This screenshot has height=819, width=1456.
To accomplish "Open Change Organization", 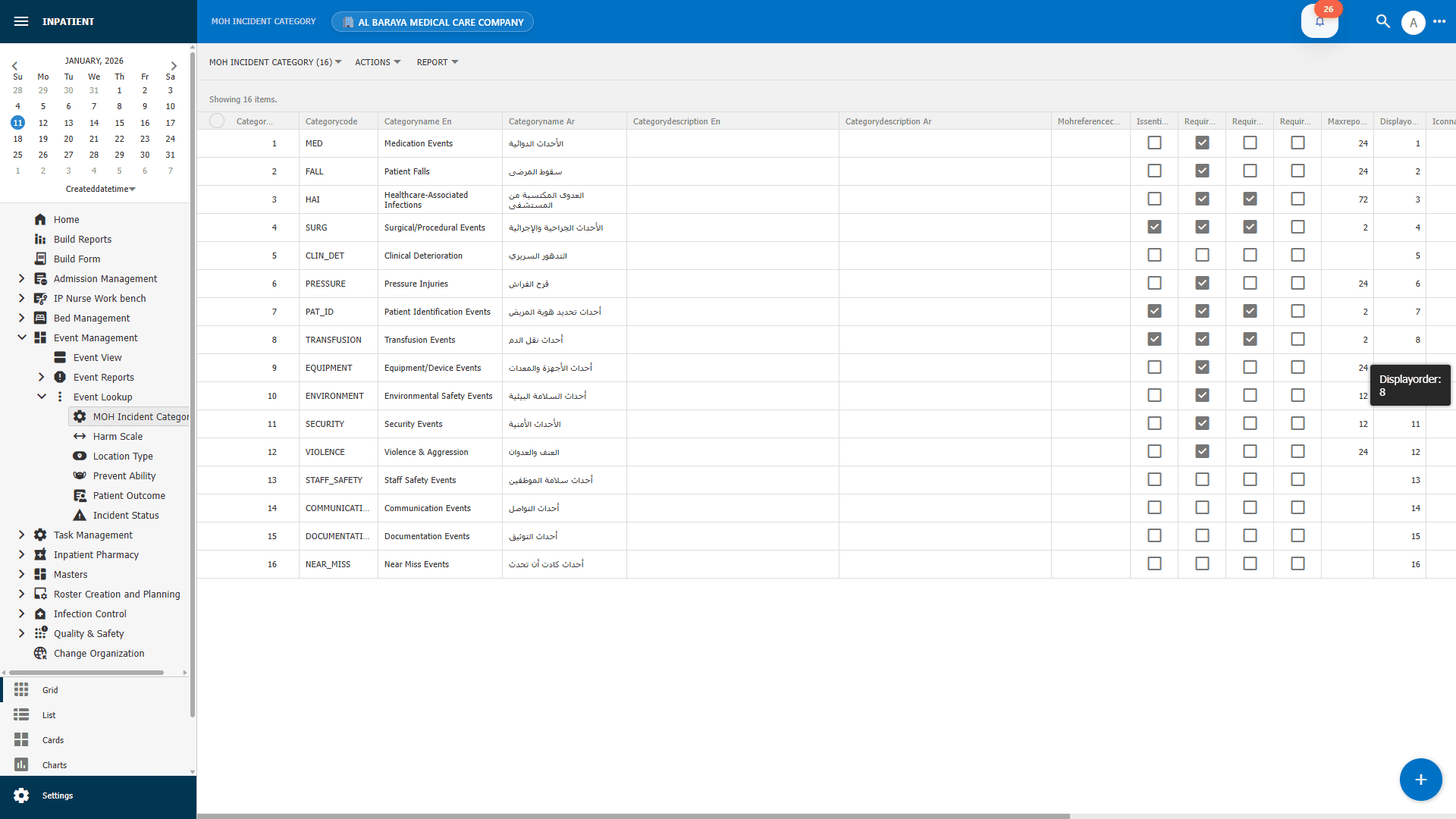I will [x=99, y=653].
